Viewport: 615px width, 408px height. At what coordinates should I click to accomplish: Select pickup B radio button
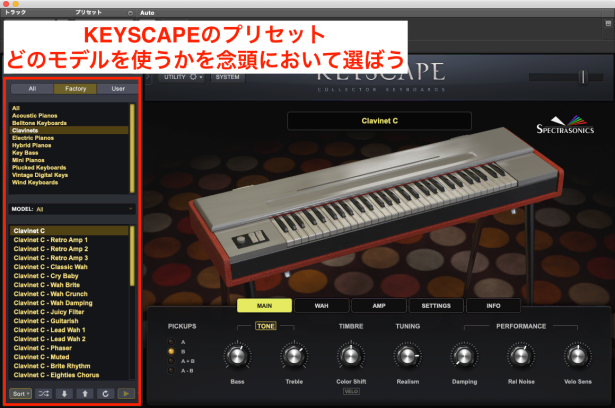171,351
